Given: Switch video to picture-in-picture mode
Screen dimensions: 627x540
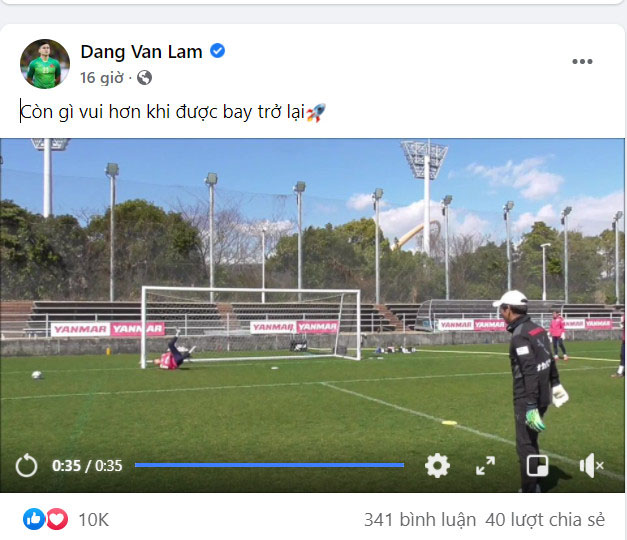Looking at the screenshot, I should (x=537, y=466).
